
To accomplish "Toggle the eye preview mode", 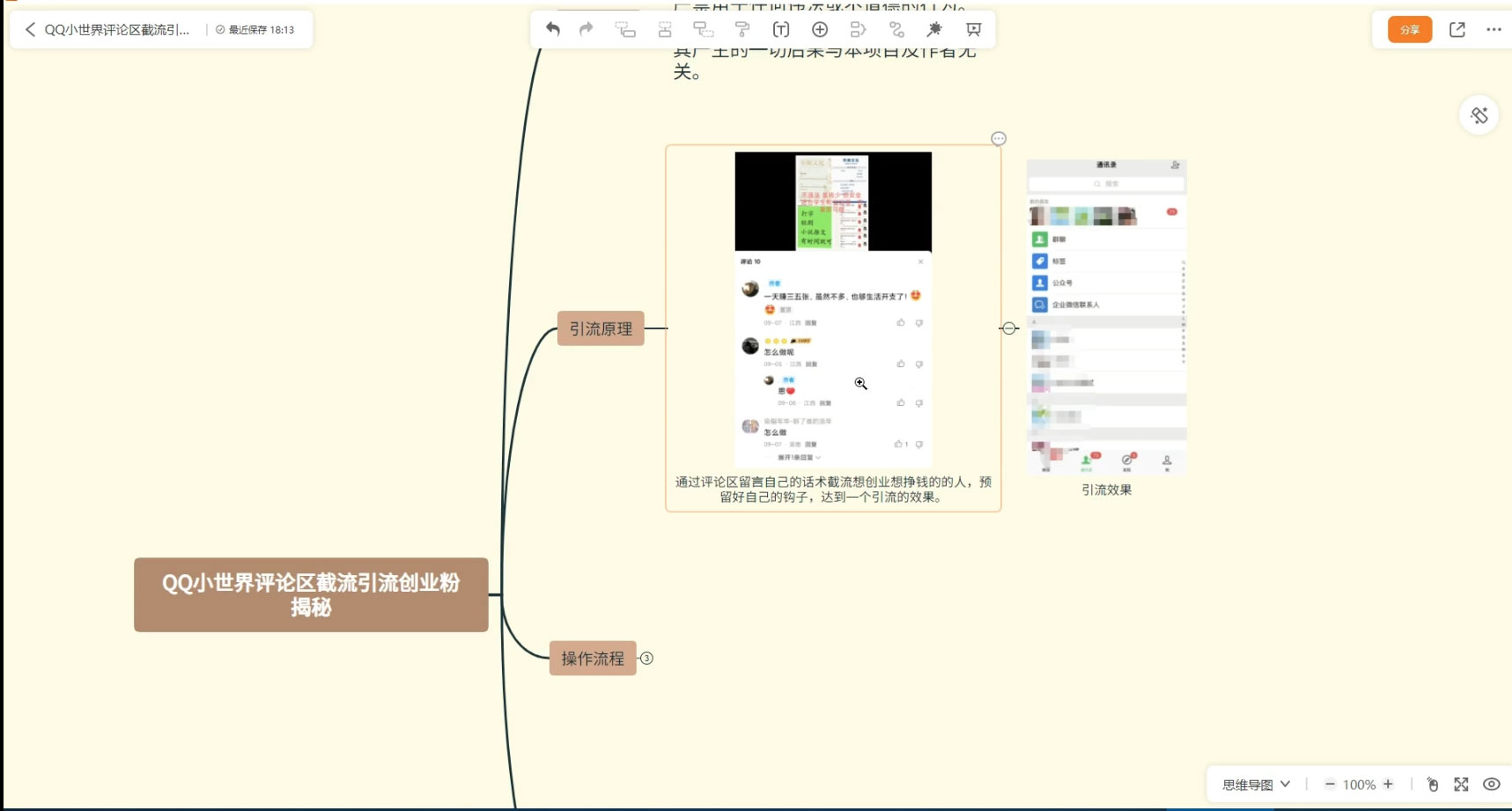I will (1492, 784).
